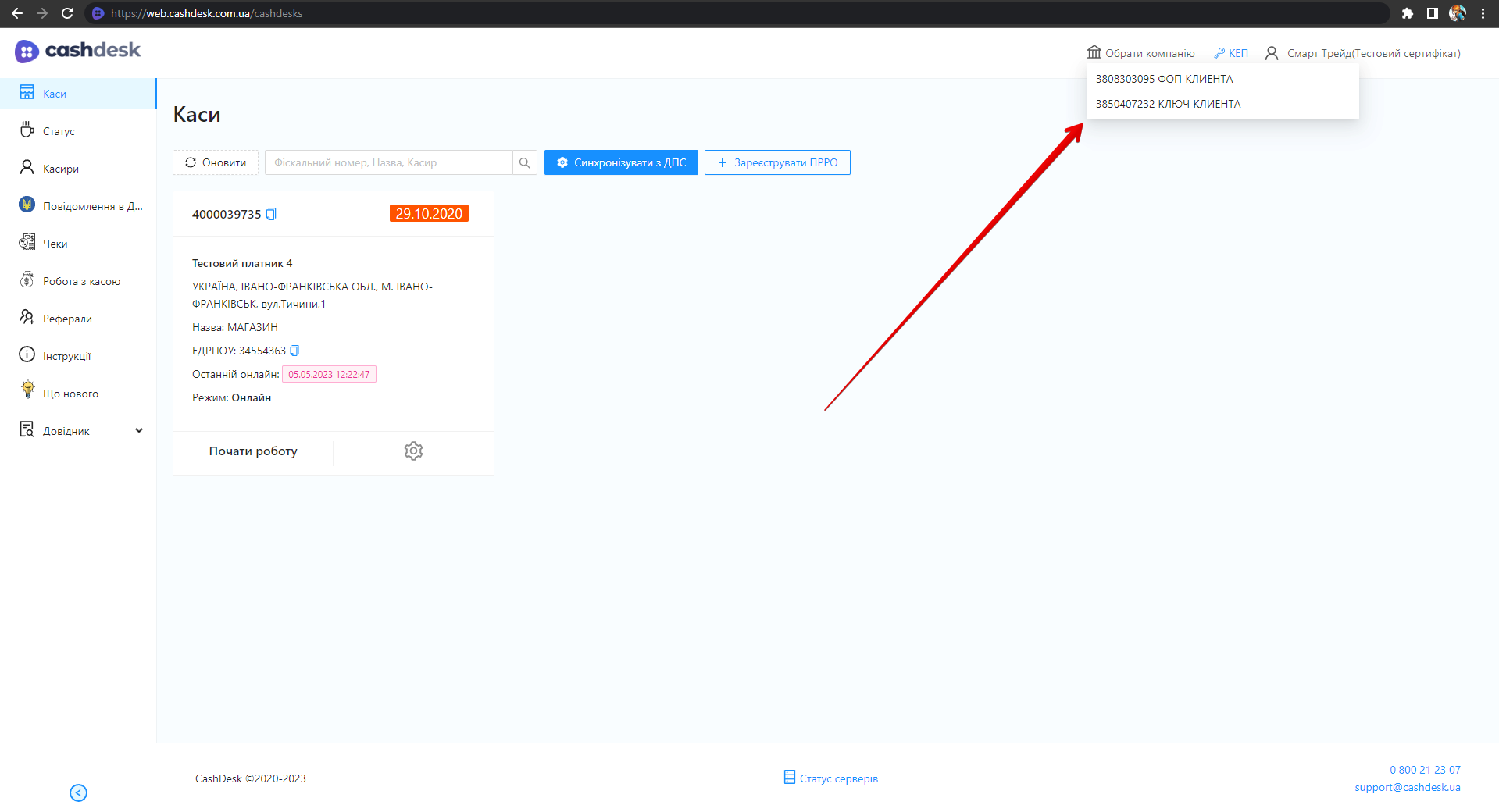Copy the ЄДРПОУ code icon
The image size is (1499, 812).
tap(294, 351)
